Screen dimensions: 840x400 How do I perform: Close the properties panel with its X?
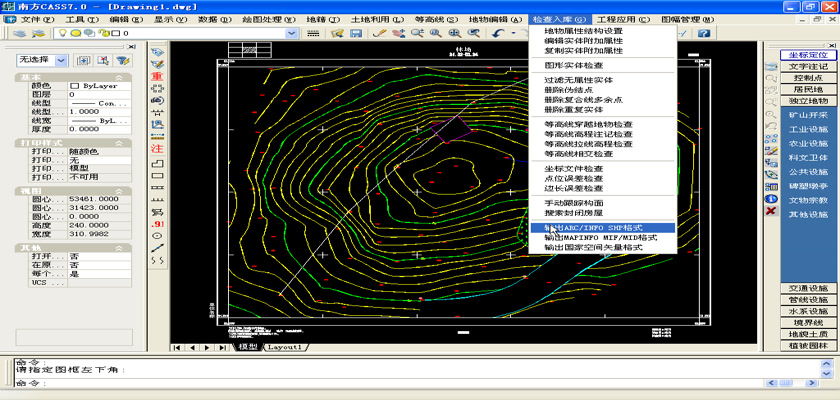pyautogui.click(x=132, y=47)
